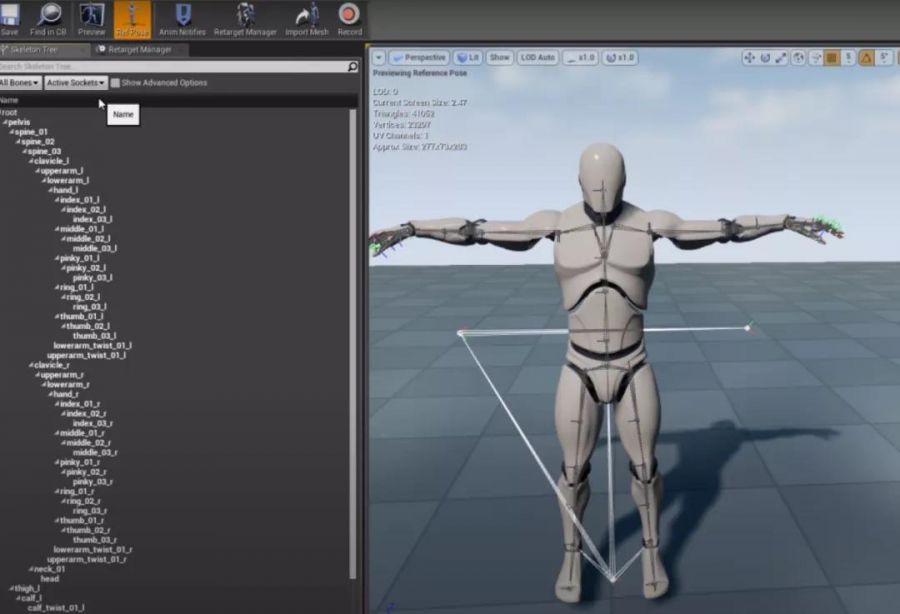Click the Show button in viewport toolbar
900x614 pixels.
tap(499, 58)
